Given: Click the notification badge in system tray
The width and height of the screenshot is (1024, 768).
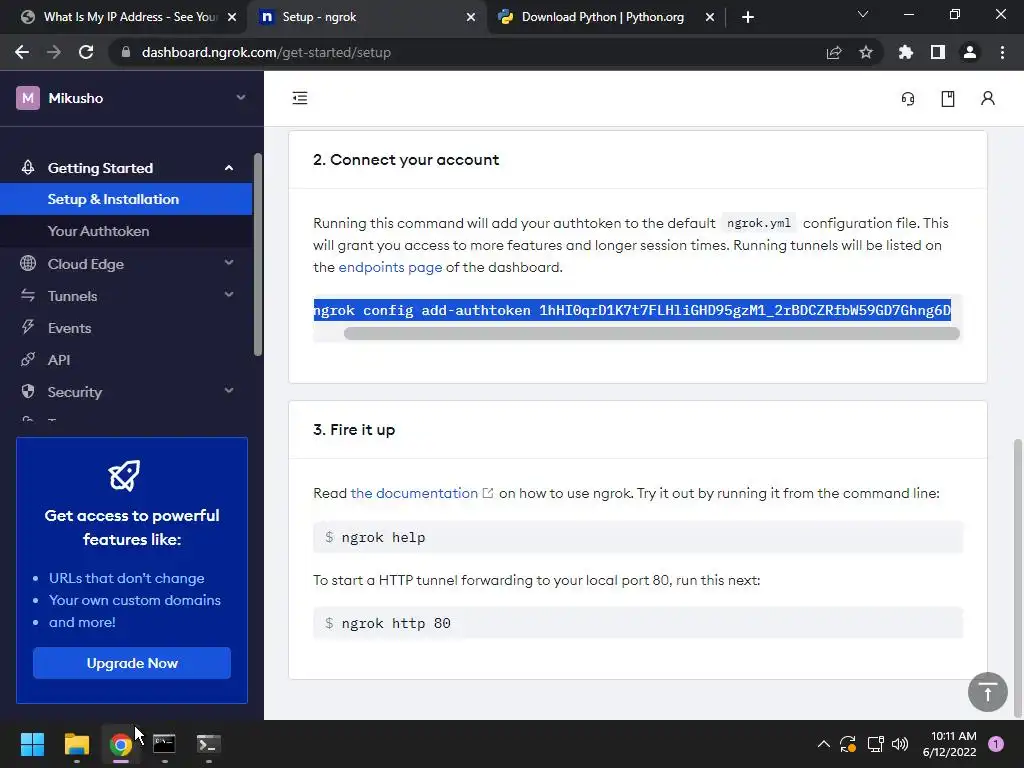Looking at the screenshot, I should 996,743.
